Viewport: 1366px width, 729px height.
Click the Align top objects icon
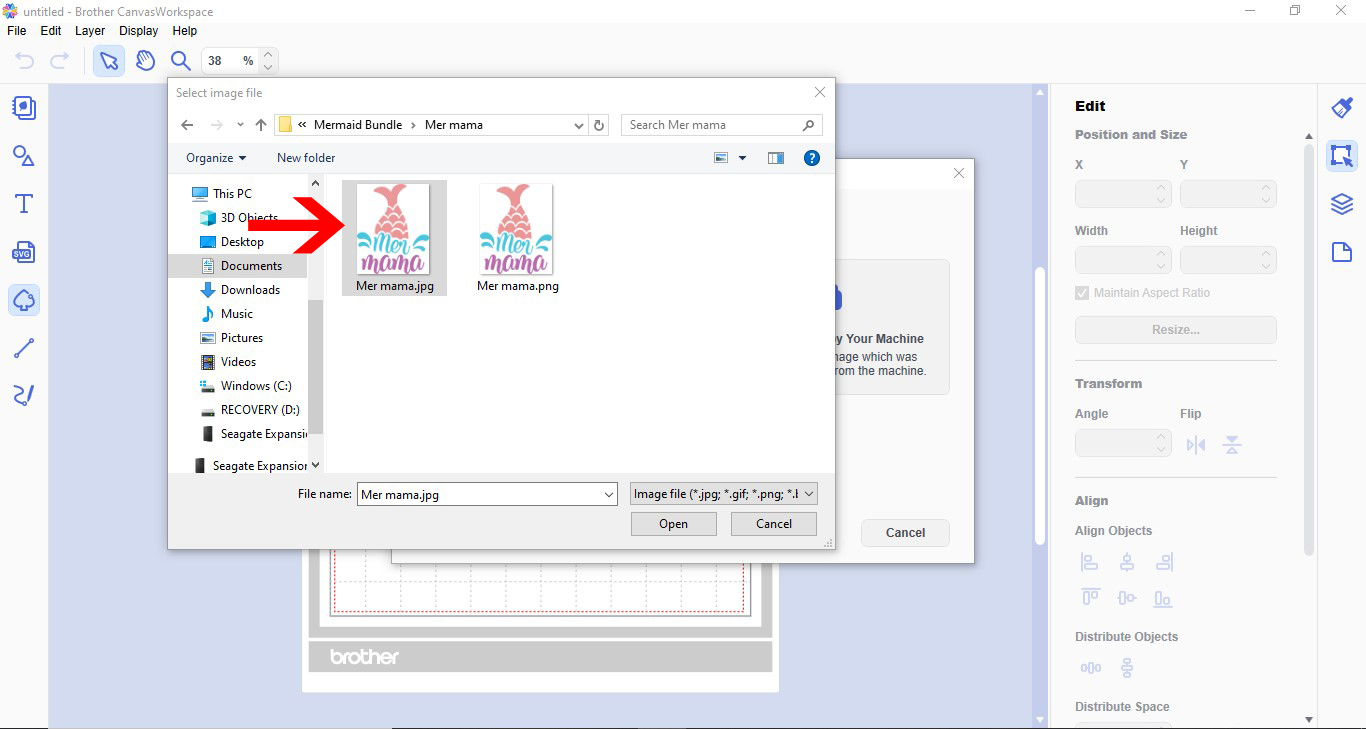pos(1090,598)
